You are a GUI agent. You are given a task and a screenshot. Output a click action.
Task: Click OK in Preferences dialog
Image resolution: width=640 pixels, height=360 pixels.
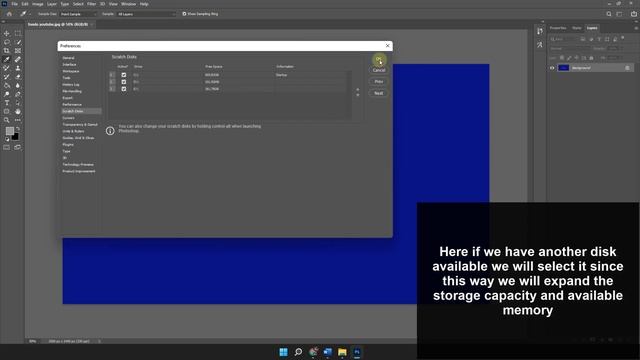coord(379,60)
